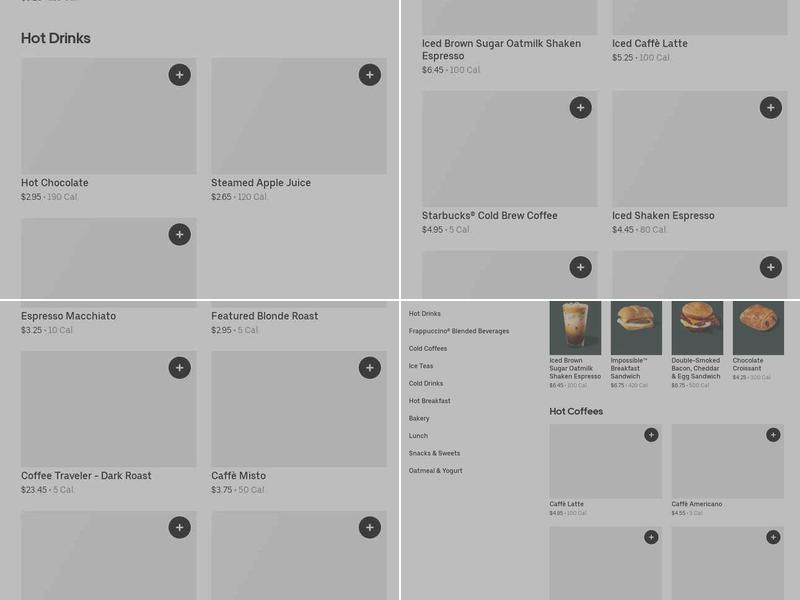
Task: Add Starbucks Cold Brew Coffee plus icon
Action: click(581, 108)
